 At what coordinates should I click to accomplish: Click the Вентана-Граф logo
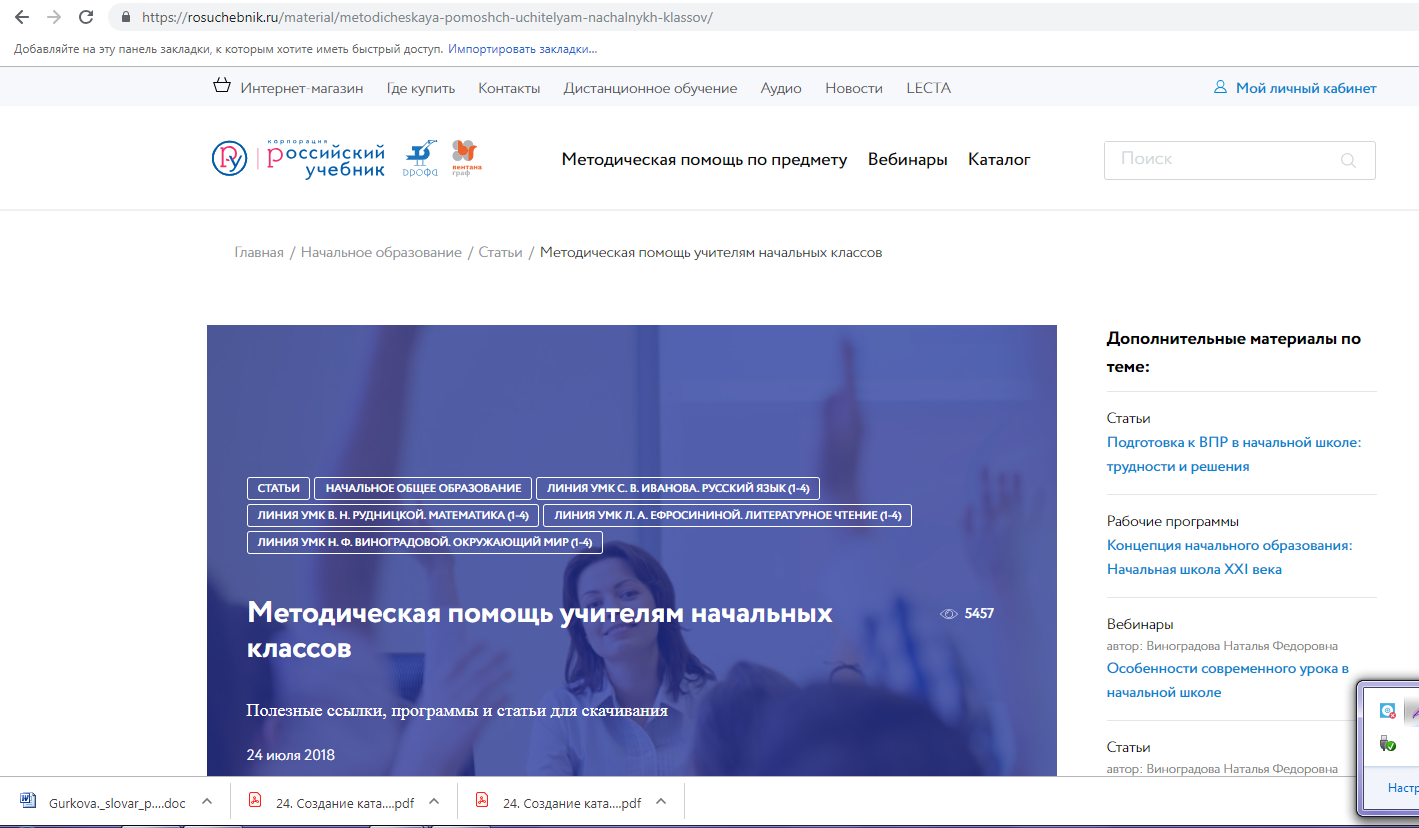[x=465, y=157]
